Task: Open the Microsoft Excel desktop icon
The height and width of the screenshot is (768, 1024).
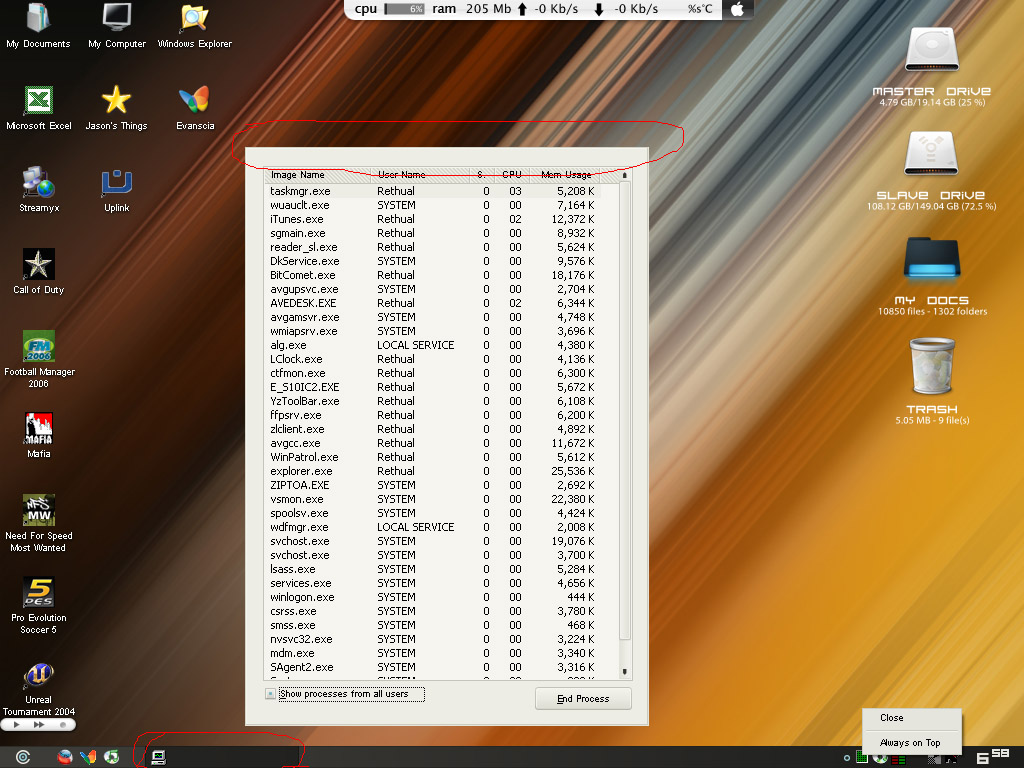Action: (x=38, y=100)
